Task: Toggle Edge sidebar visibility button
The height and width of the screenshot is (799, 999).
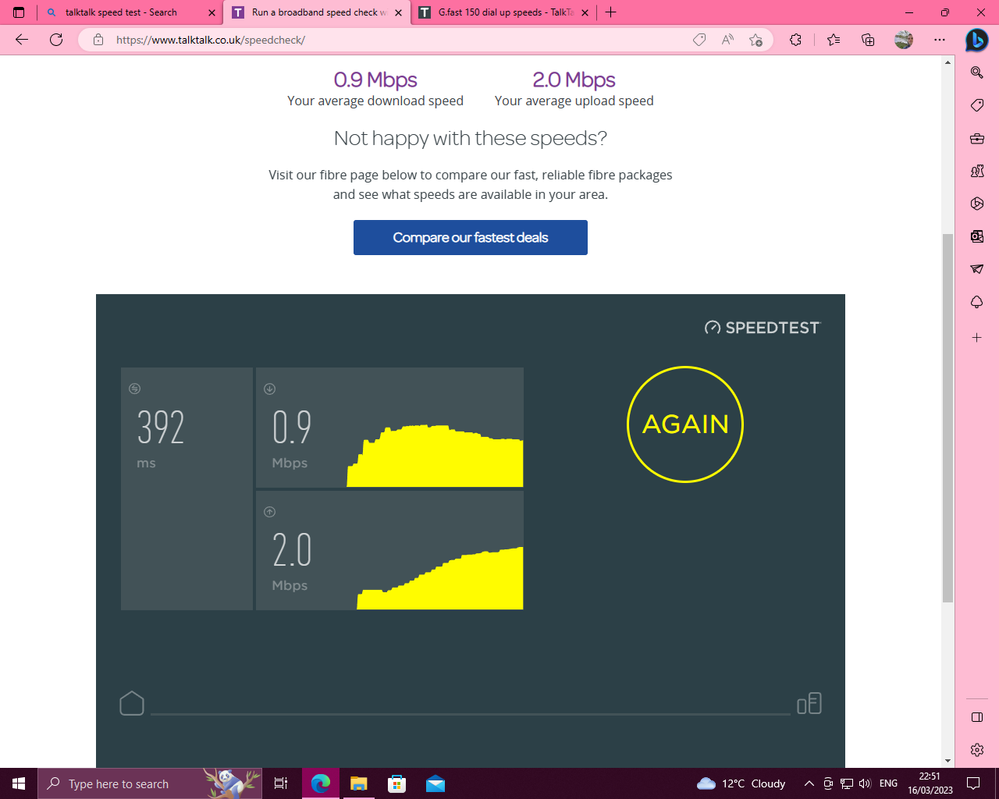Action: click(x=977, y=717)
